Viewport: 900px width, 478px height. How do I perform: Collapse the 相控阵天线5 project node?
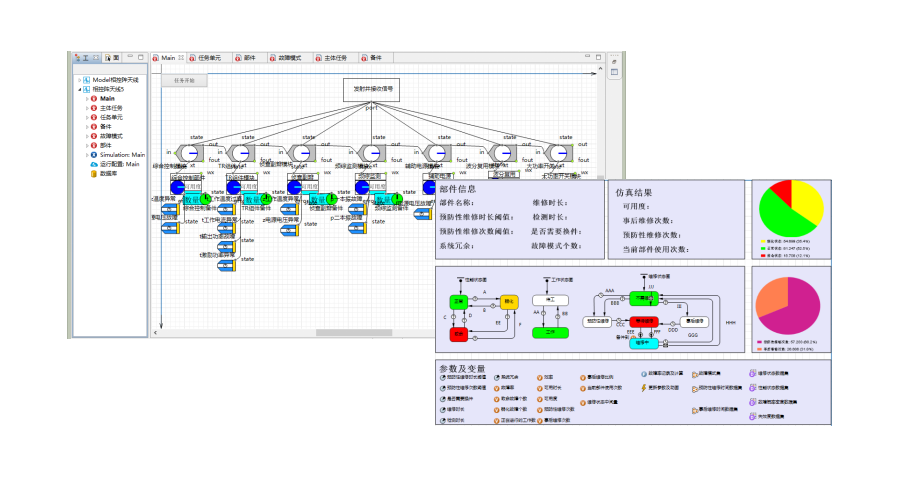point(79,89)
